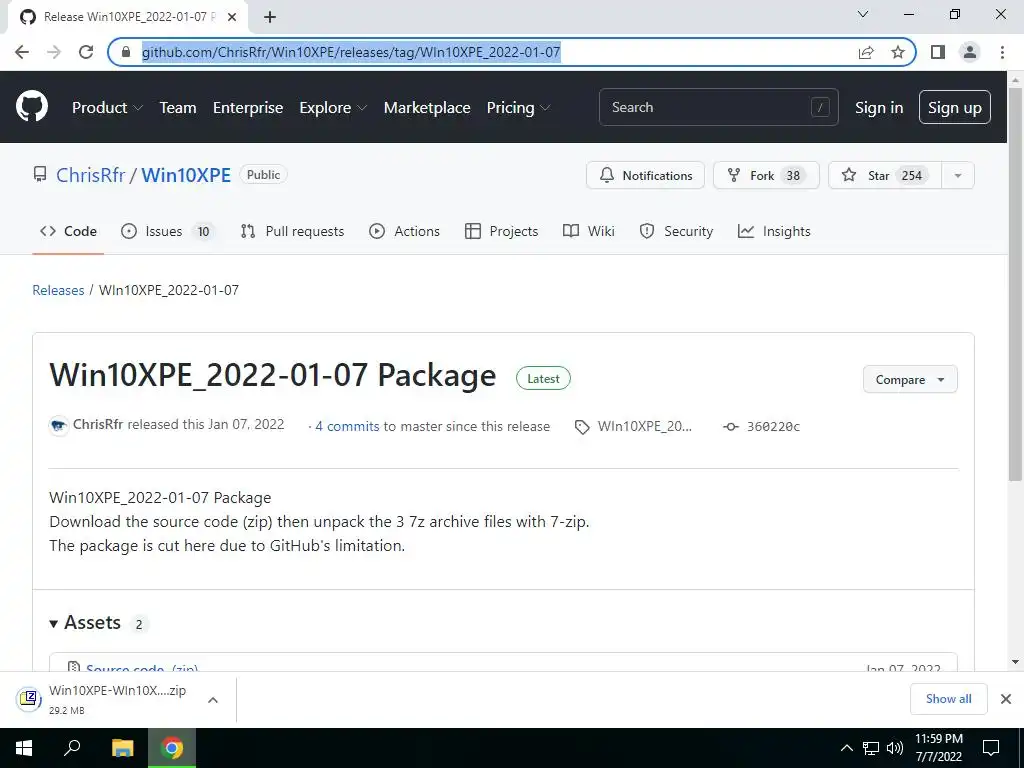The image size is (1024, 768).
Task: Click the GitHub Search field
Action: tap(718, 107)
